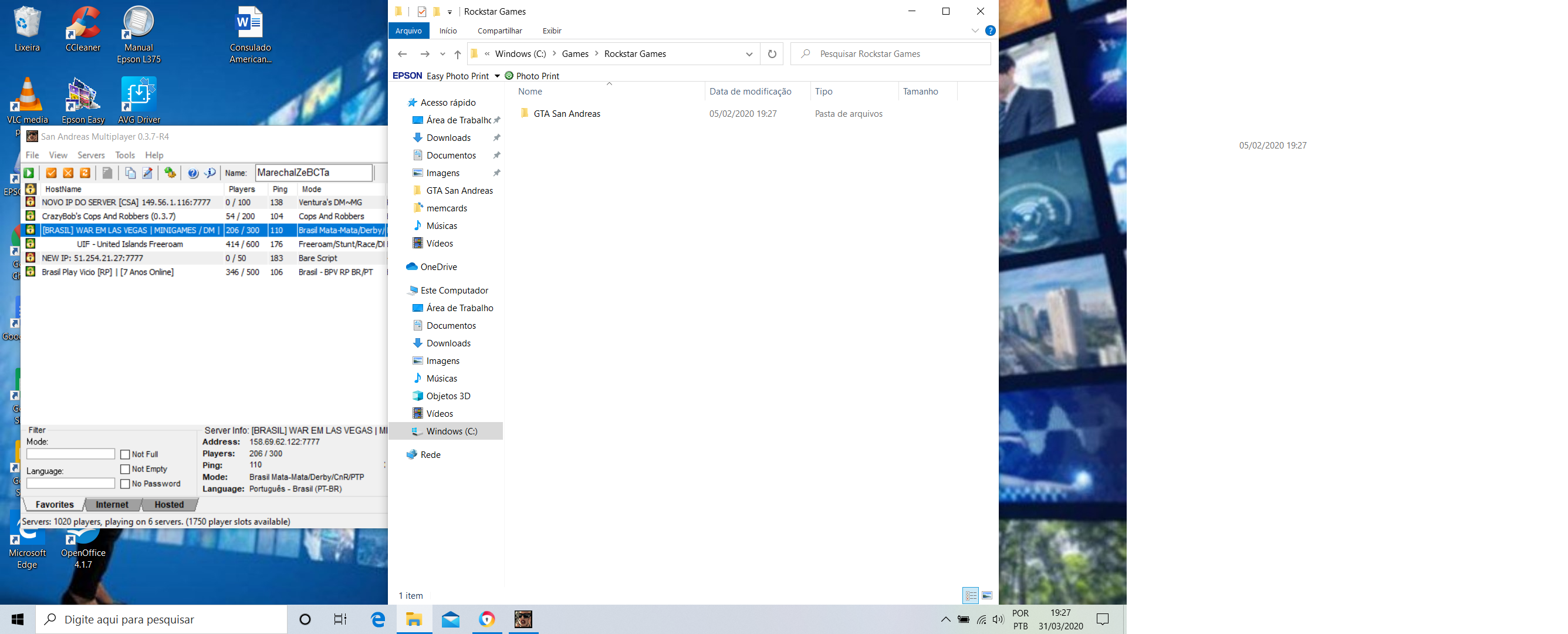Click the SA-MP player Name field

point(313,173)
